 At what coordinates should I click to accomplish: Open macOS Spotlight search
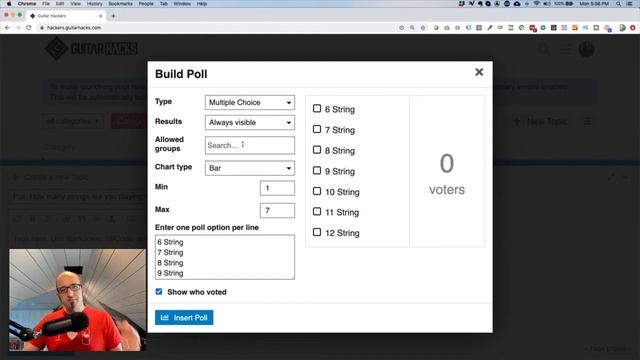pyautogui.click(x=619, y=4)
